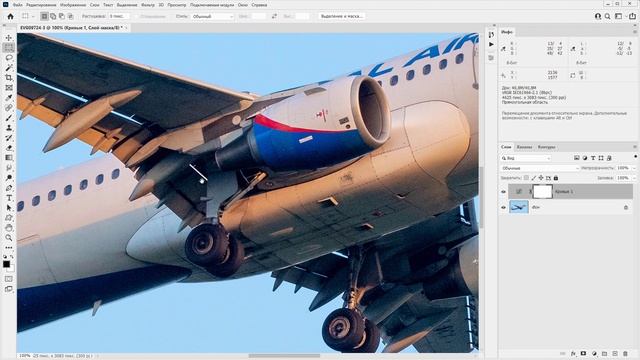Select the Horizontal Type tool

pos(9,198)
